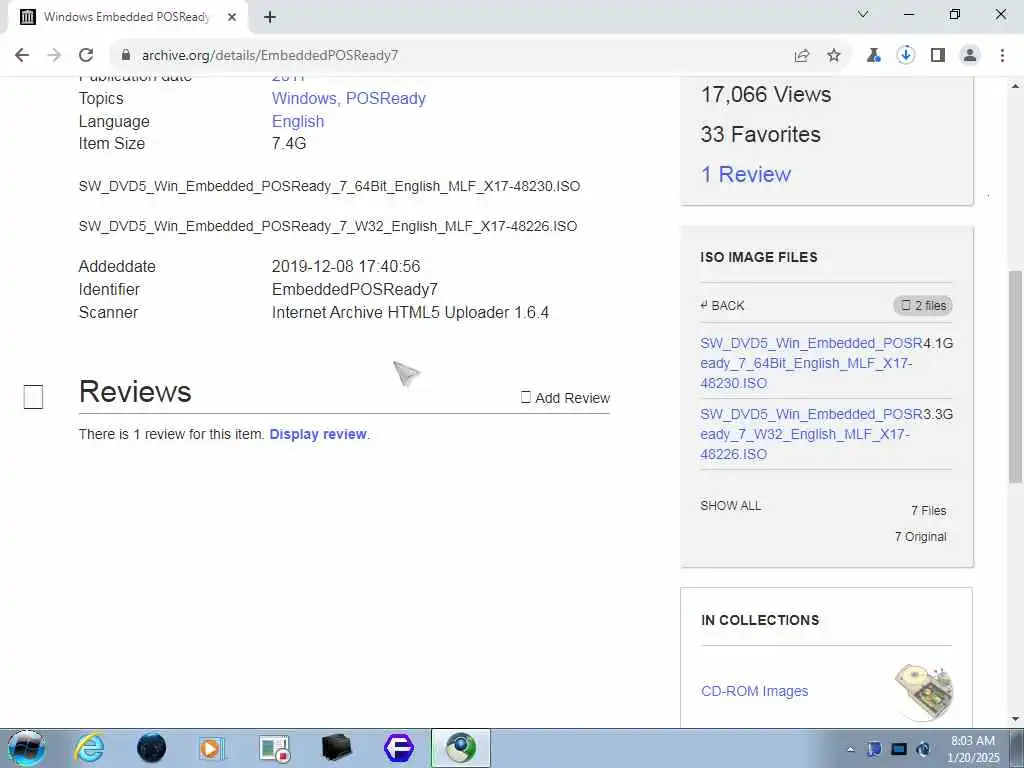
Task: Open the Windows Start button
Action: click(27, 748)
